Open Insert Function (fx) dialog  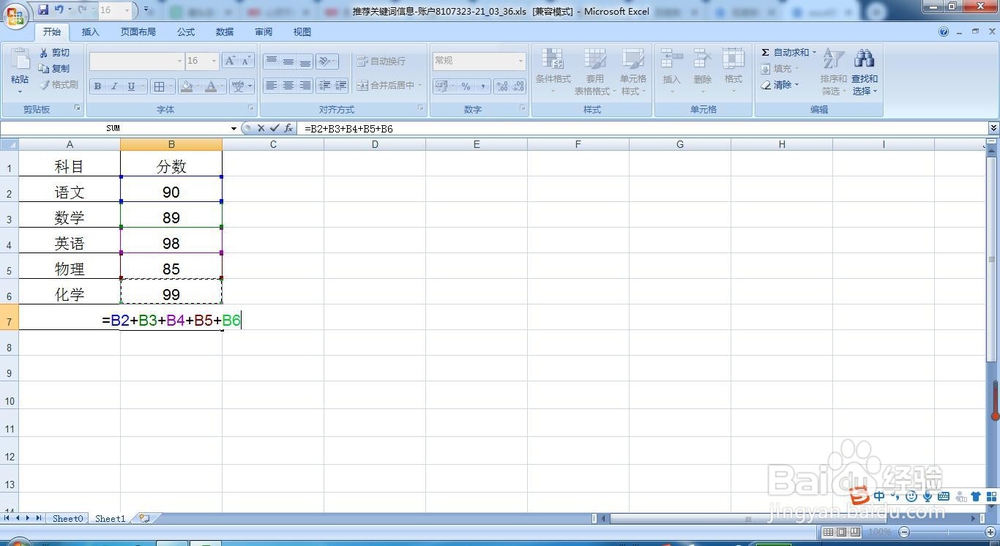pos(288,128)
